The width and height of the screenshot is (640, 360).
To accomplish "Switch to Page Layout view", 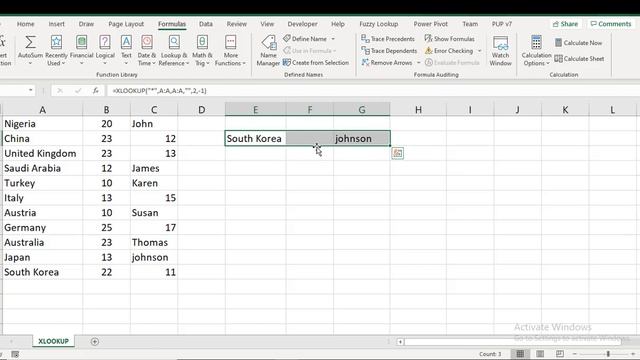I will point(540,354).
